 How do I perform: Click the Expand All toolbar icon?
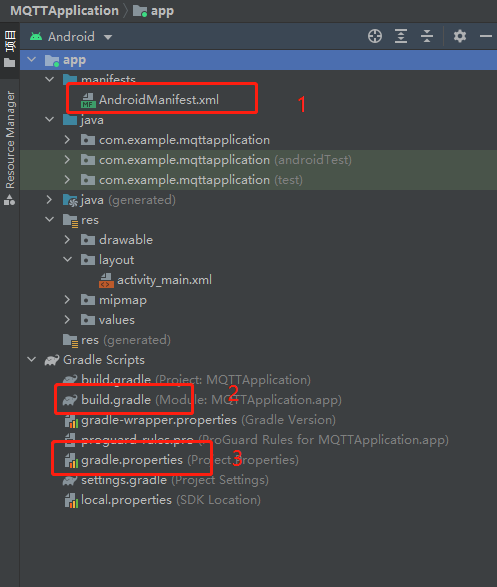[401, 36]
